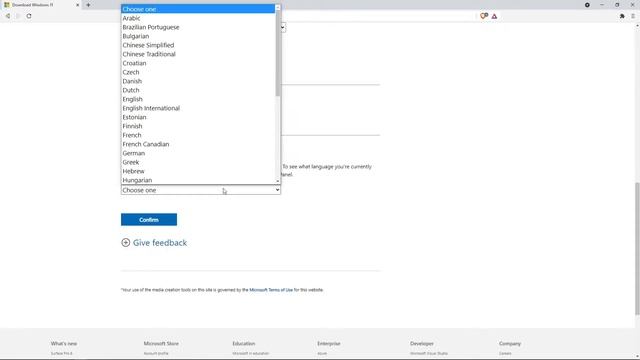Choose Dutch from the dropdown list
640x360 pixels.
[x=198, y=90]
